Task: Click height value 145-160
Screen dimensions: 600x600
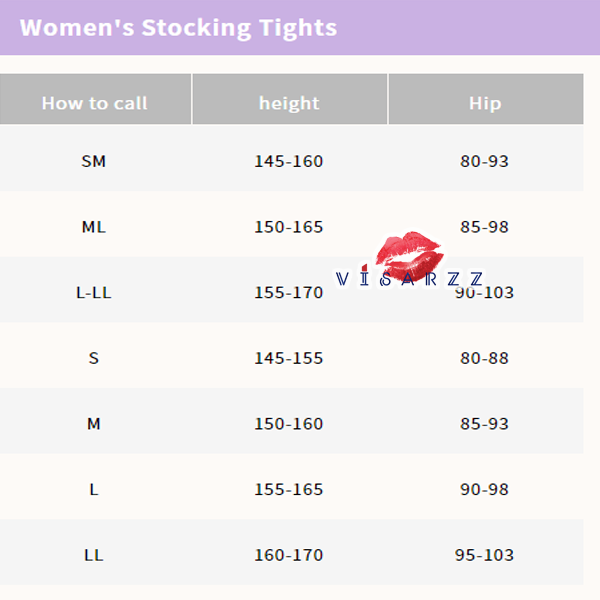Action: point(289,161)
